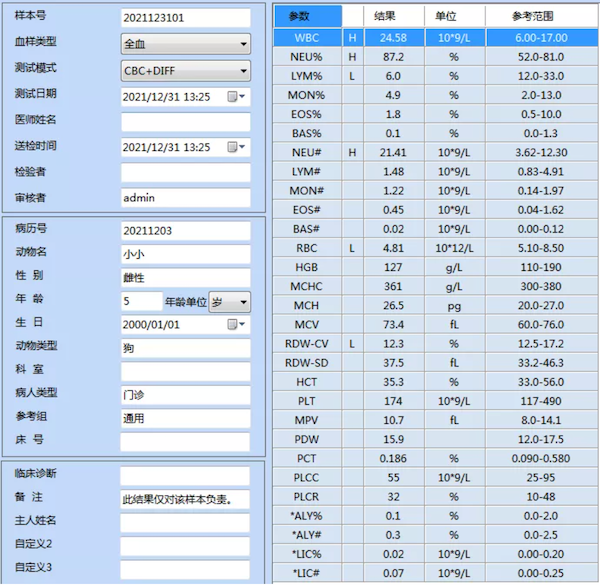Click the empty 自定义3 input field

coord(185,569)
